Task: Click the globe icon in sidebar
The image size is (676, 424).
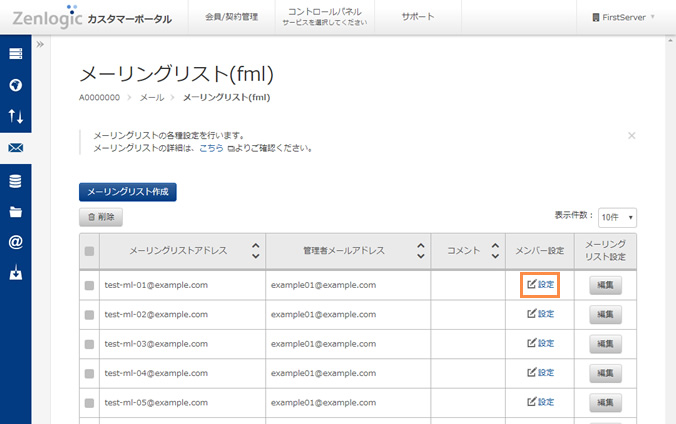Action: [16, 85]
